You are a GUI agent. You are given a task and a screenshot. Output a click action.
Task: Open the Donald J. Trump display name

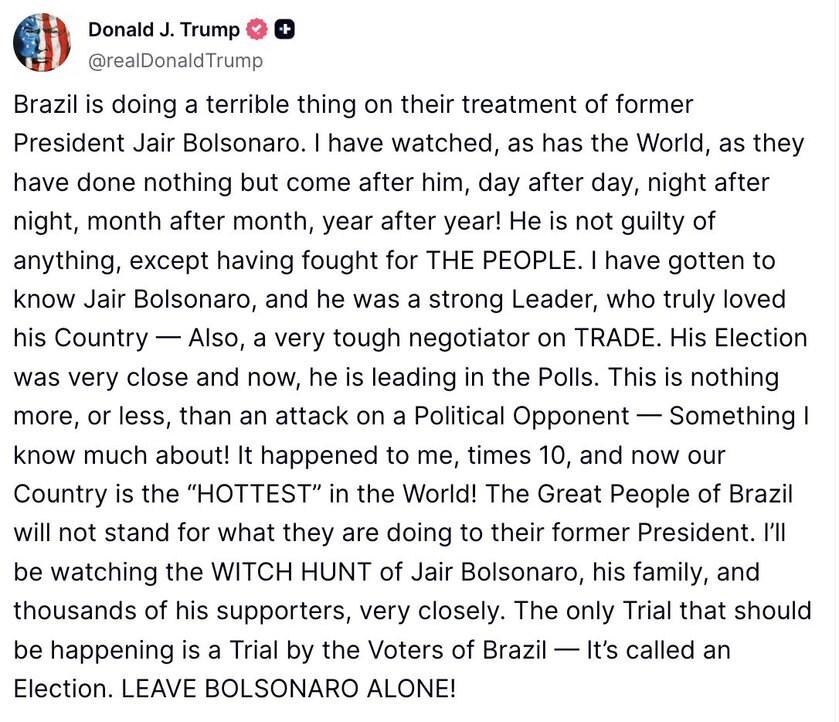164,30
